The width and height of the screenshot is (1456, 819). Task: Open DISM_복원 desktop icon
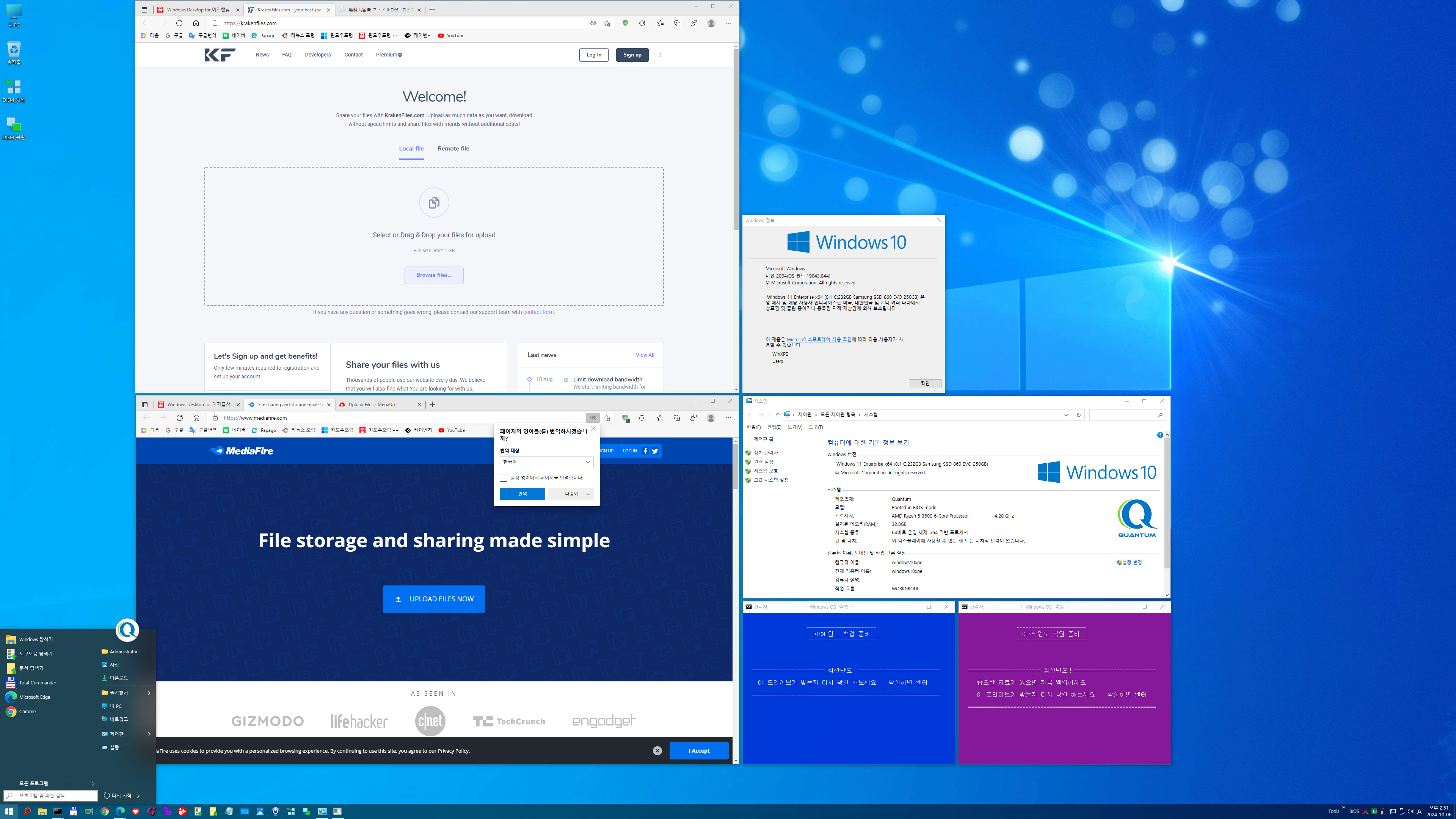tap(14, 128)
